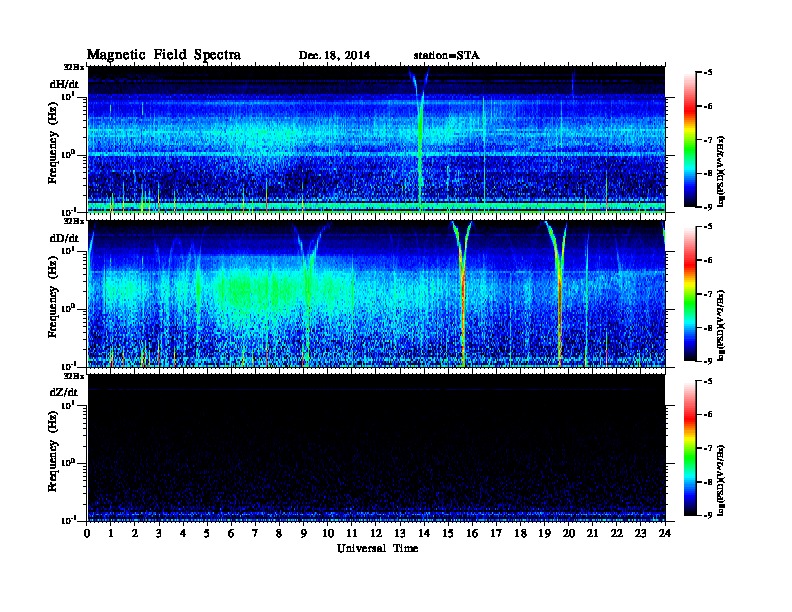The image size is (792, 612).
Task: Click the "-8" tick on dZ/dt colorbar
Action: [708, 482]
